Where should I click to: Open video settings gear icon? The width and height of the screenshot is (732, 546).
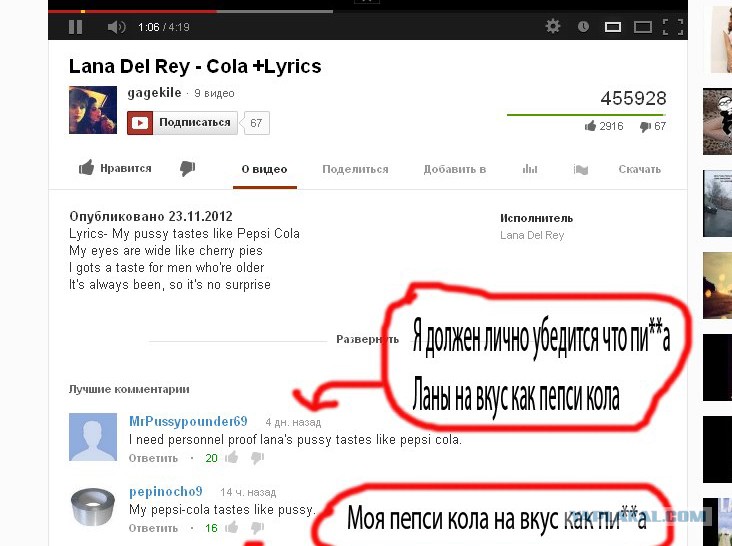(x=553, y=27)
